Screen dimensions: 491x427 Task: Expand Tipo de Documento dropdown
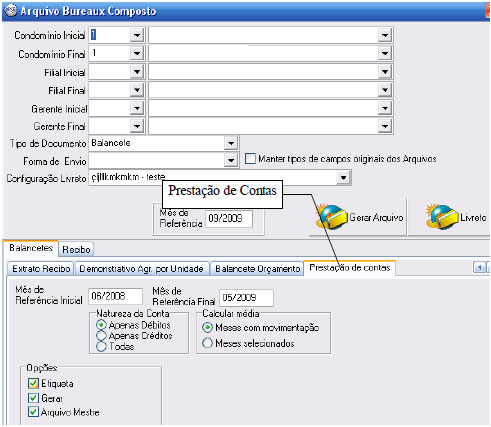coord(230,143)
